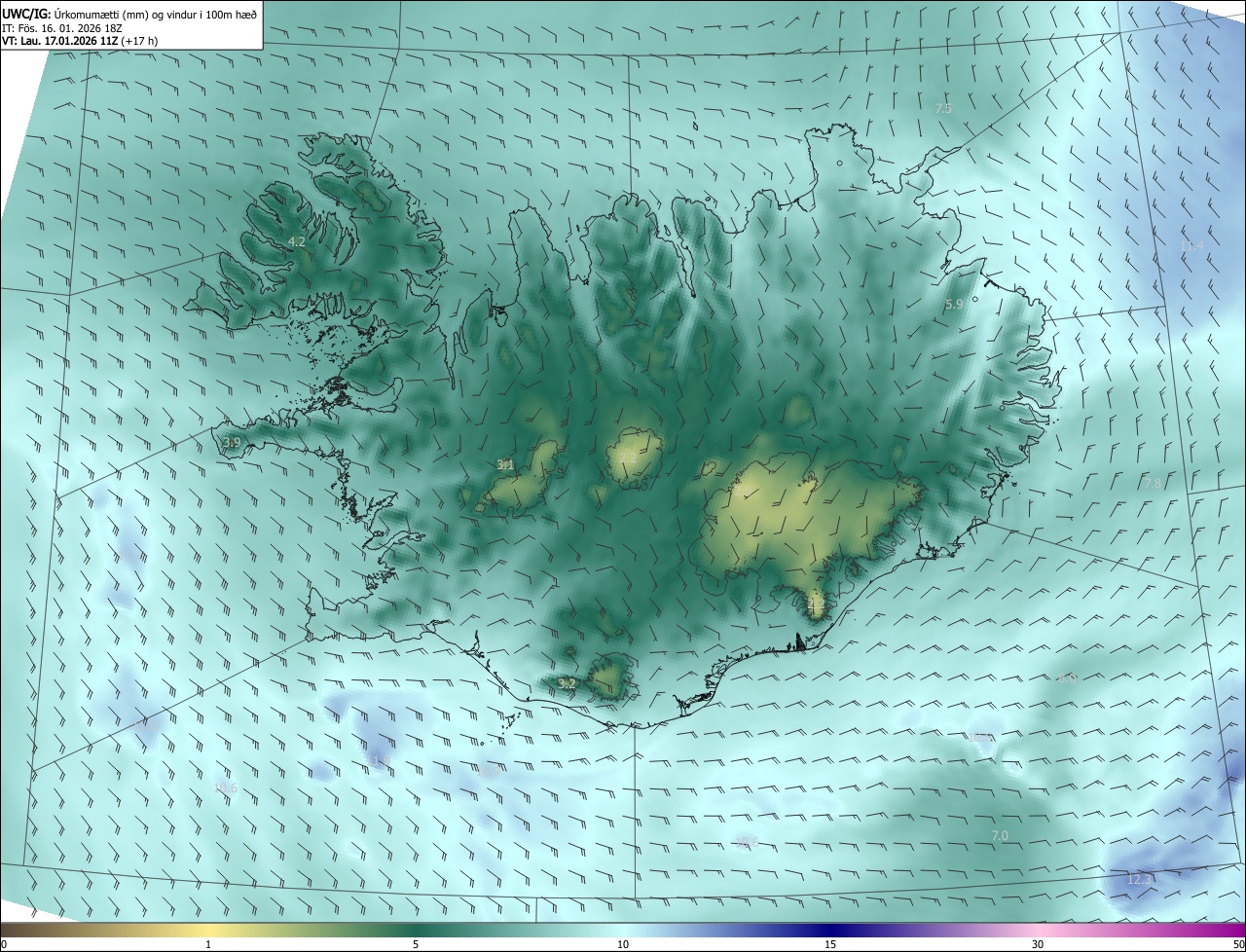Pick the yellow color band above tick 1
1246x952 pixels.
[x=208, y=931]
